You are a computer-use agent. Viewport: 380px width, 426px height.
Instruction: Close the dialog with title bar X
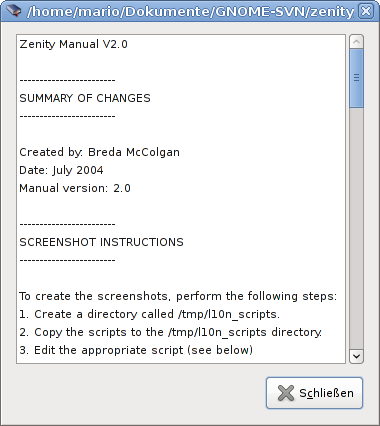pos(366,11)
